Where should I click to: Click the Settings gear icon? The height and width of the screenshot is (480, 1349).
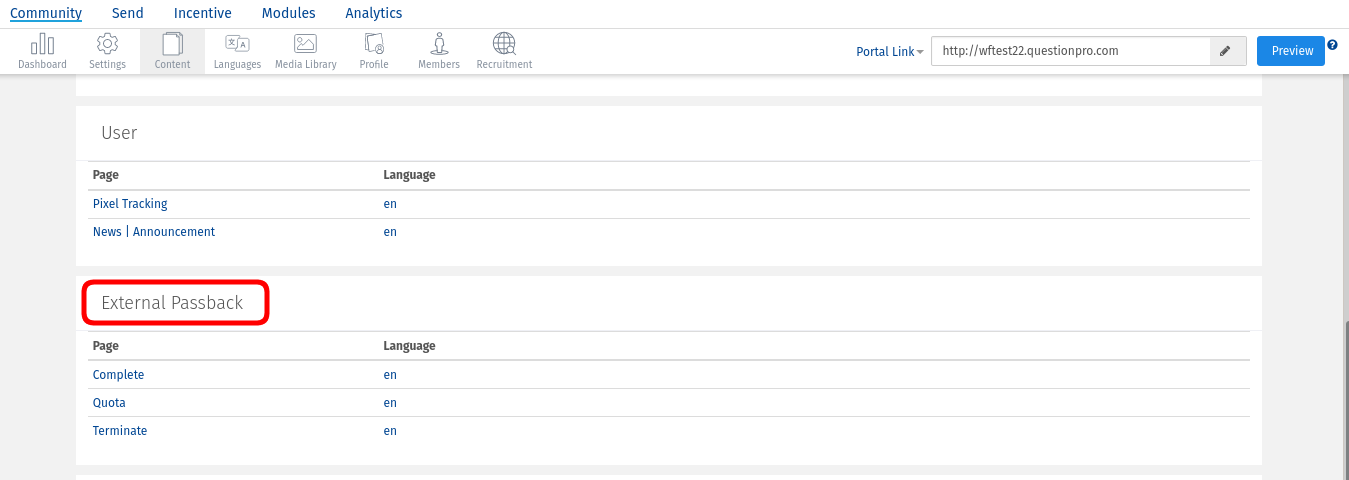click(107, 45)
